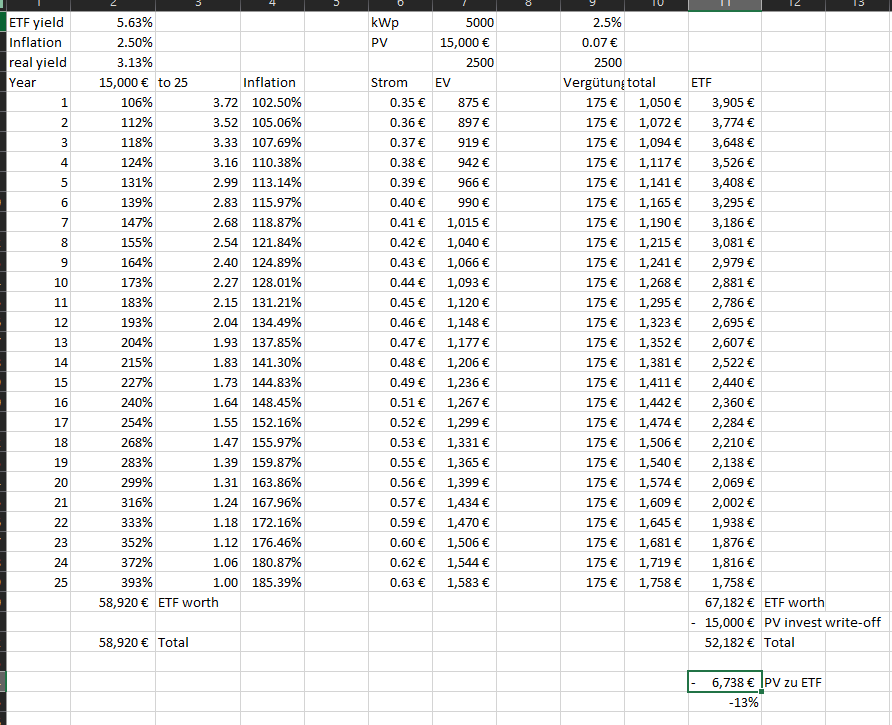Select the 52,182 € Total cell
The image size is (892, 725).
pos(725,642)
